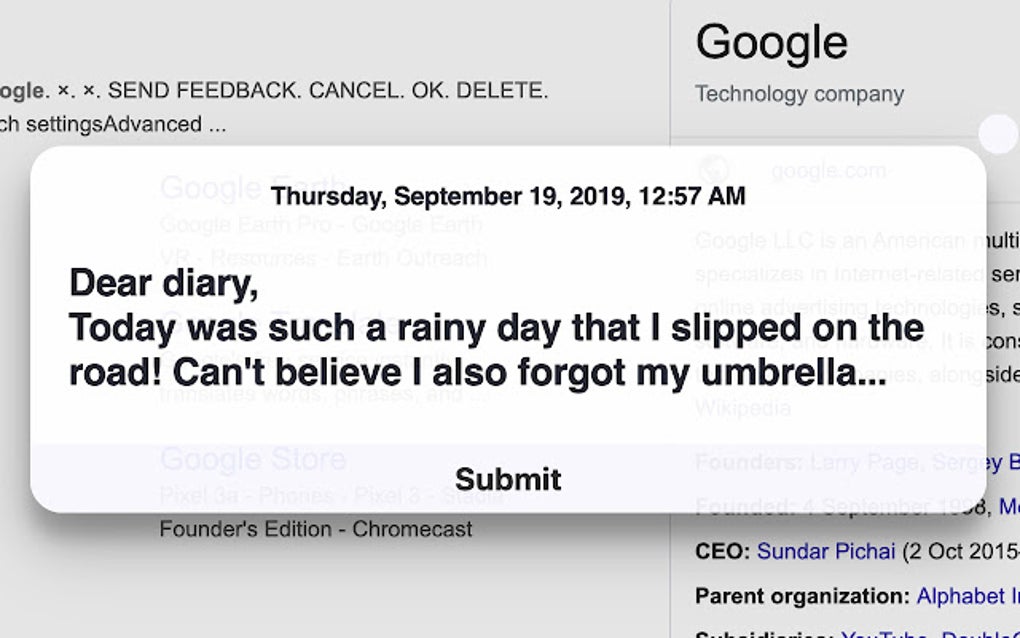1020x638 pixels.
Task: Open the Sundar Pichai link
Action: click(826, 551)
